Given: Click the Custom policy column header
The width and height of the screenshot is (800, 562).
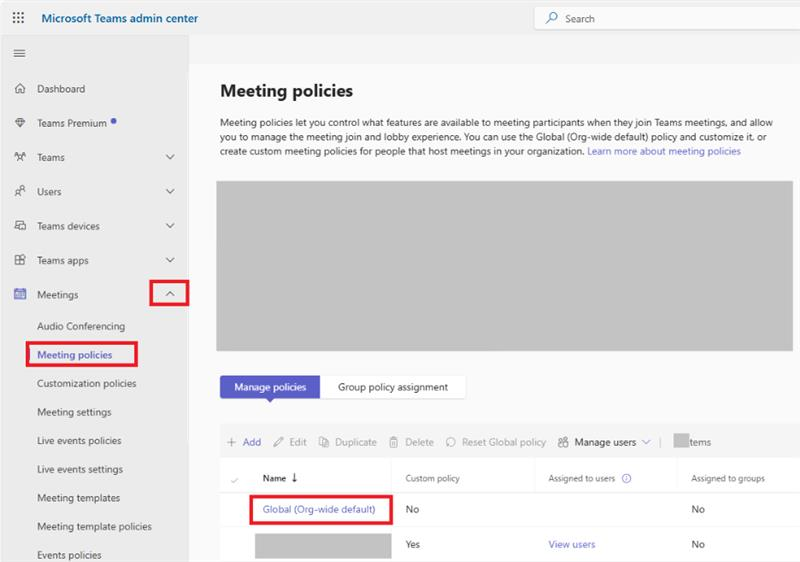Looking at the screenshot, I should [433, 478].
